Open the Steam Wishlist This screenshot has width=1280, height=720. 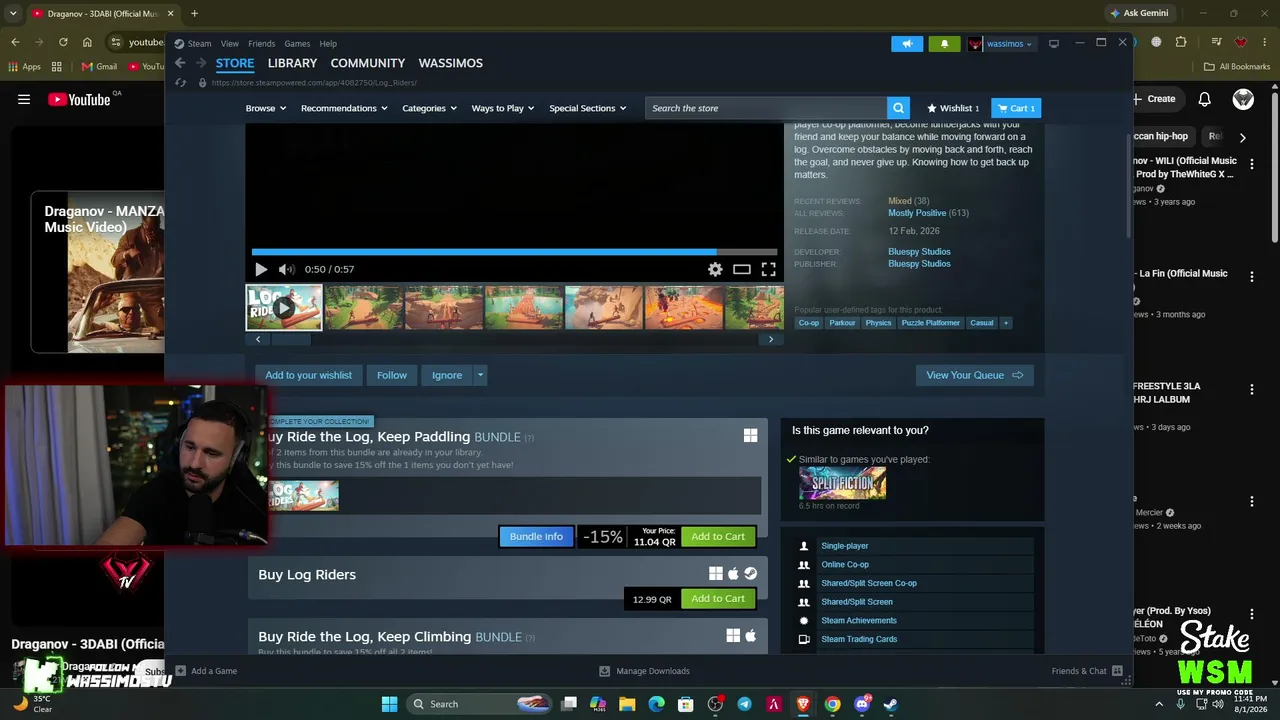(953, 108)
